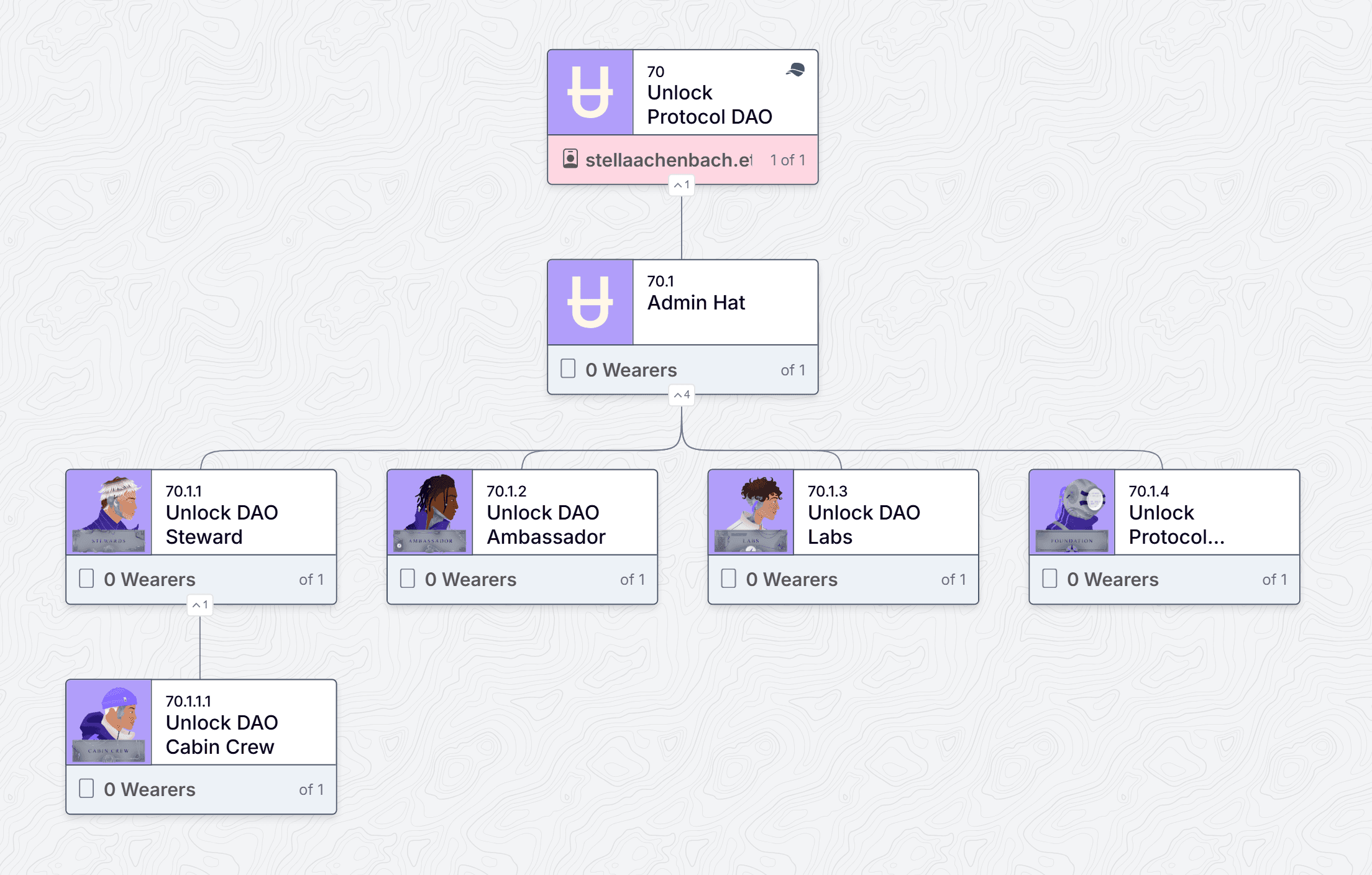Click the 1 of 1 wearer count
Screen dimensions: 1372x875
(x=787, y=160)
